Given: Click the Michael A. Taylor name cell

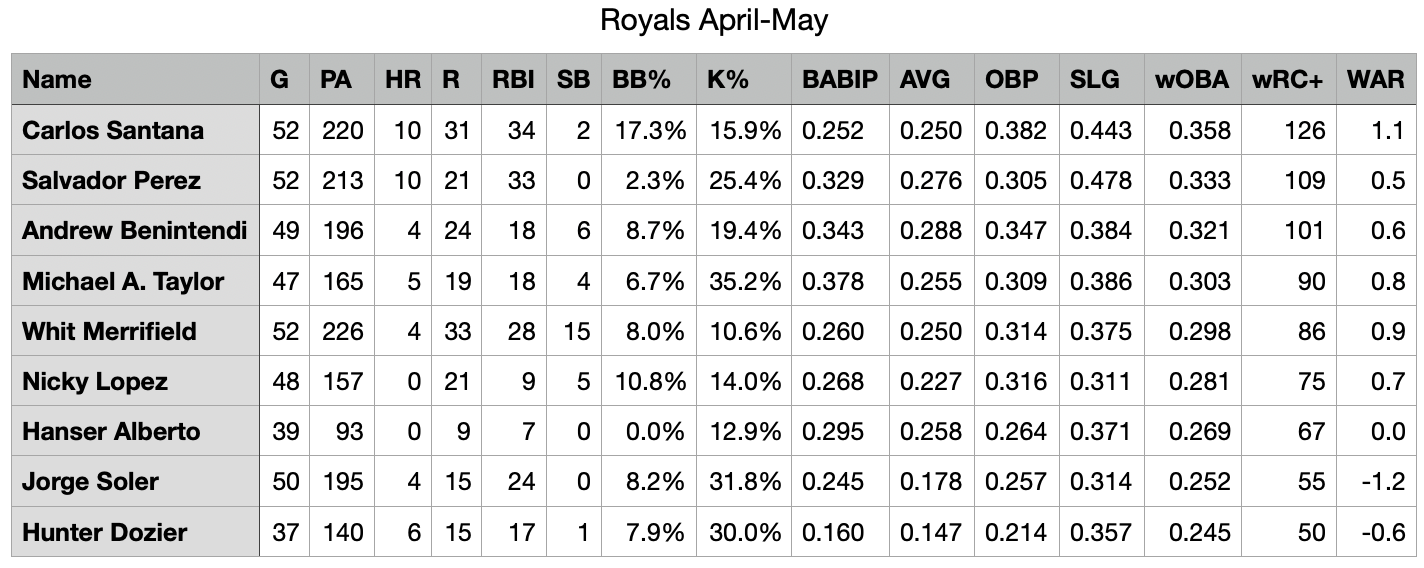Looking at the screenshot, I should pos(123,281).
